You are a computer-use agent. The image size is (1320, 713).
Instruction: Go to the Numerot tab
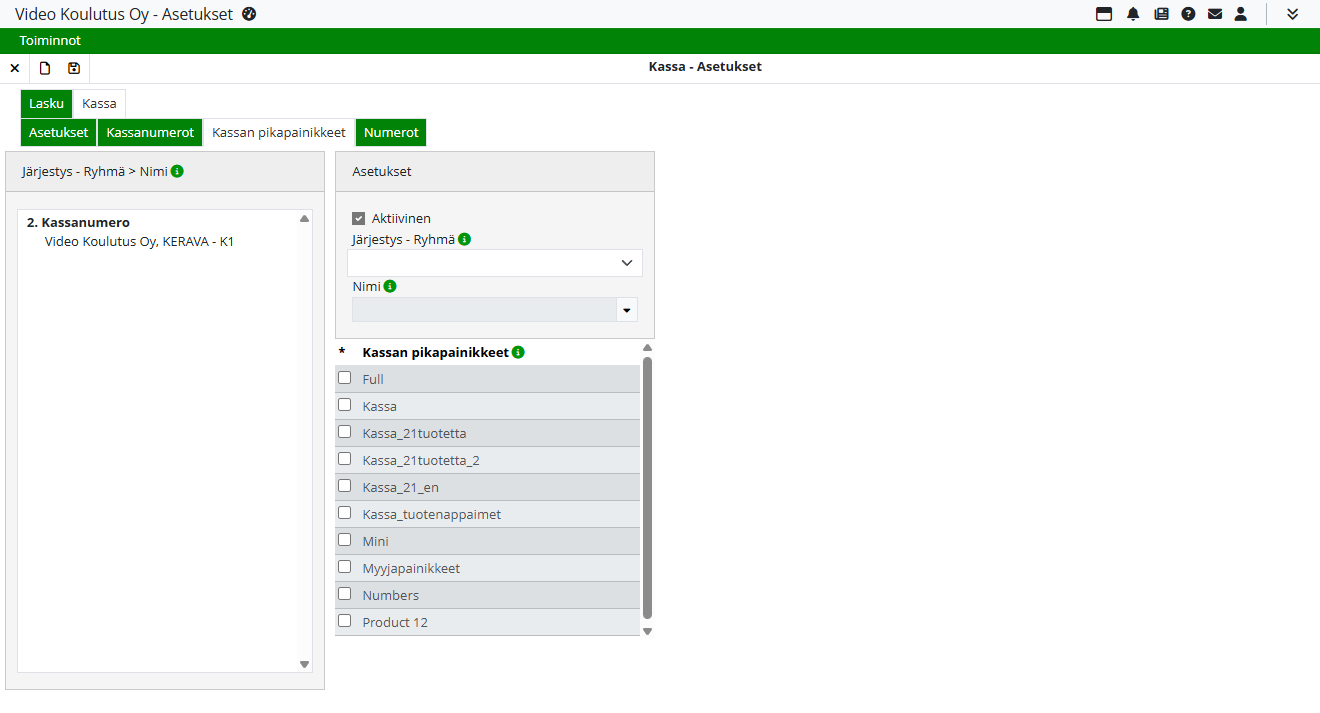pyautogui.click(x=391, y=132)
